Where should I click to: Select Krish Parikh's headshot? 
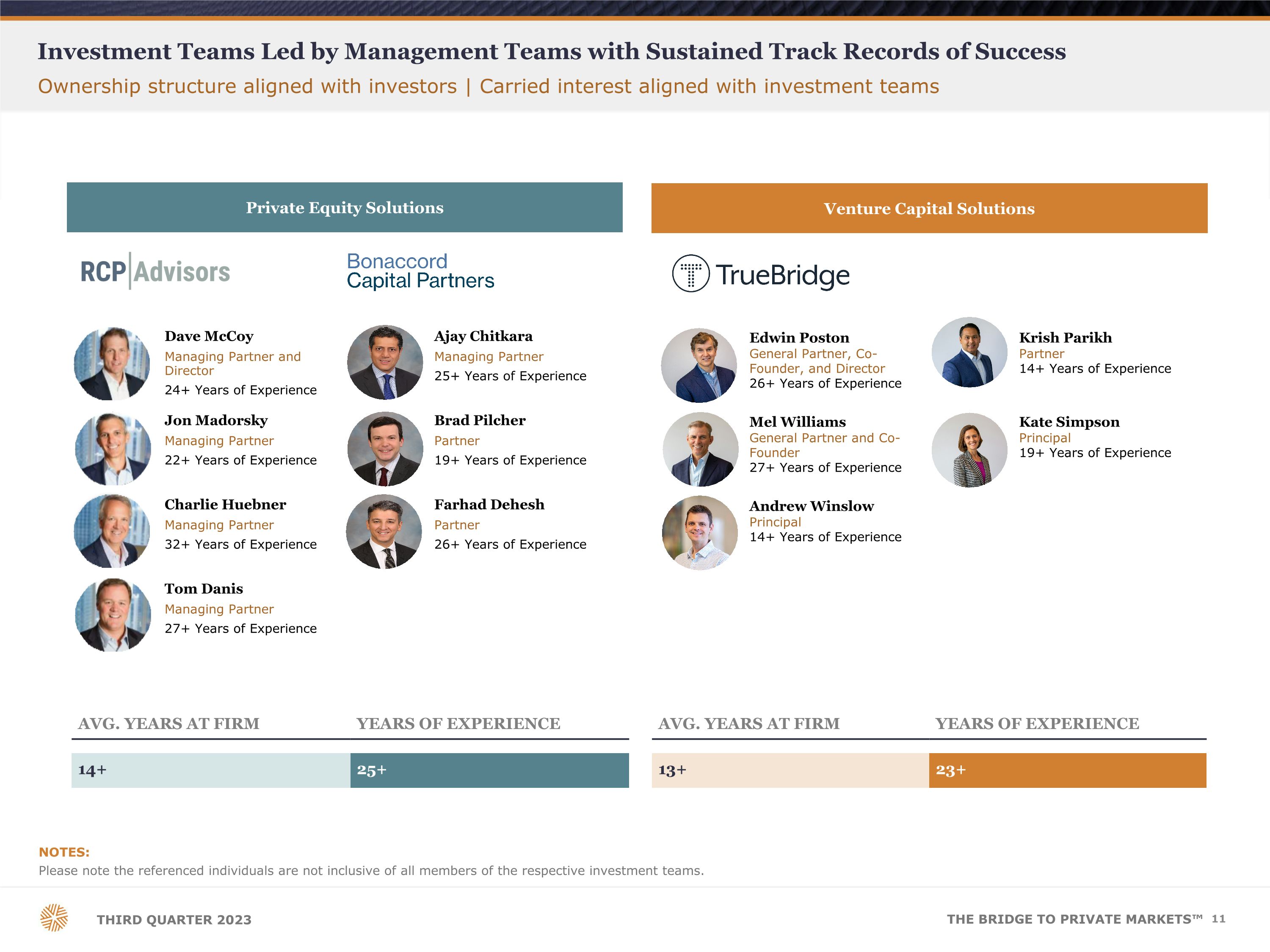click(970, 352)
